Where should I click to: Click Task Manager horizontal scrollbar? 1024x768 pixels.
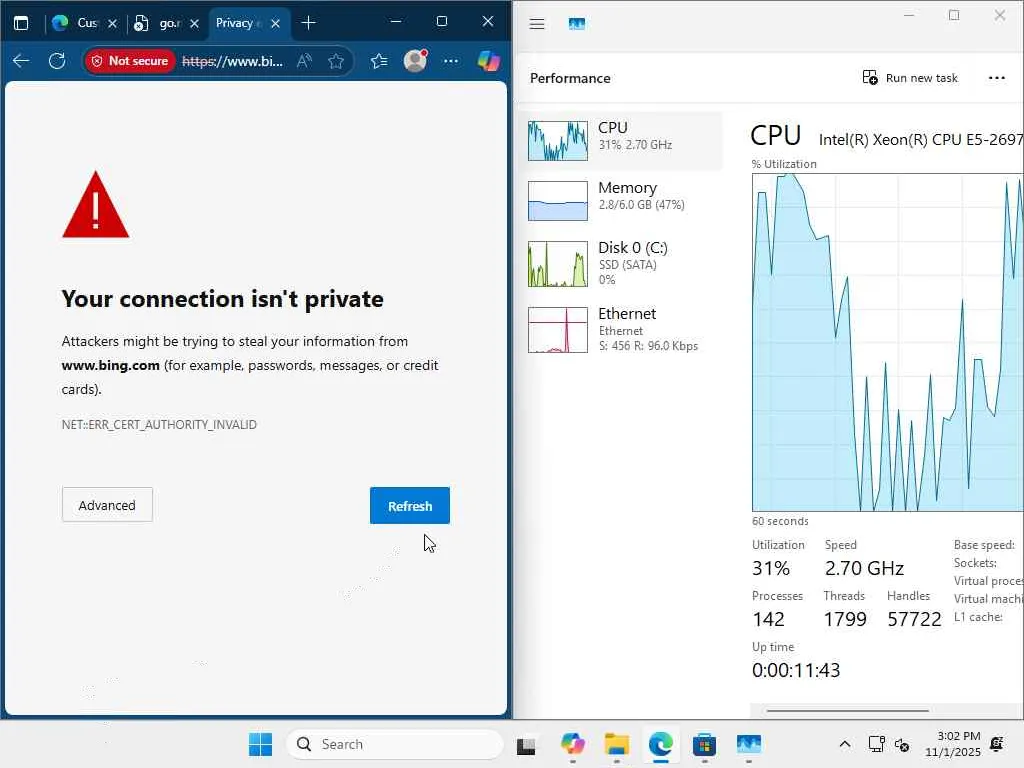pos(848,710)
